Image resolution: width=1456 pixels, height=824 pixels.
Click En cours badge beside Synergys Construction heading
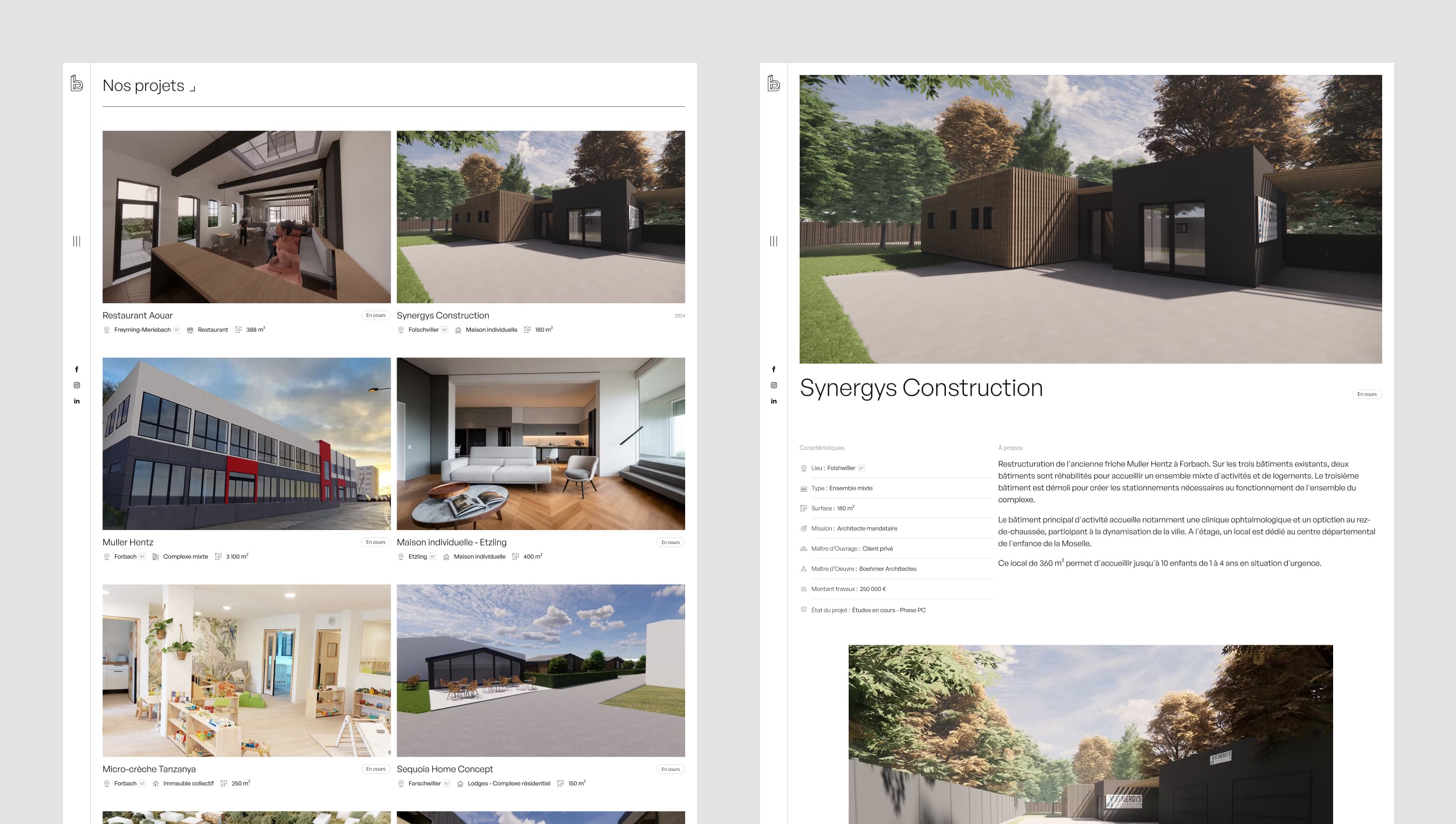coord(1367,395)
